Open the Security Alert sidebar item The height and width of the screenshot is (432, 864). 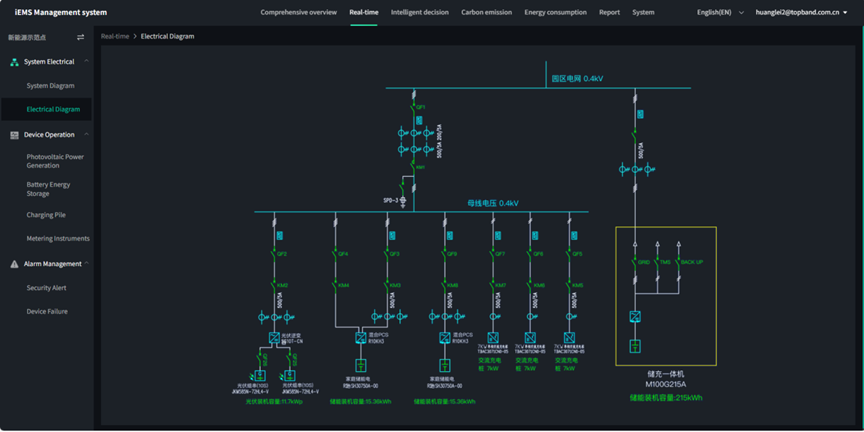click(46, 288)
